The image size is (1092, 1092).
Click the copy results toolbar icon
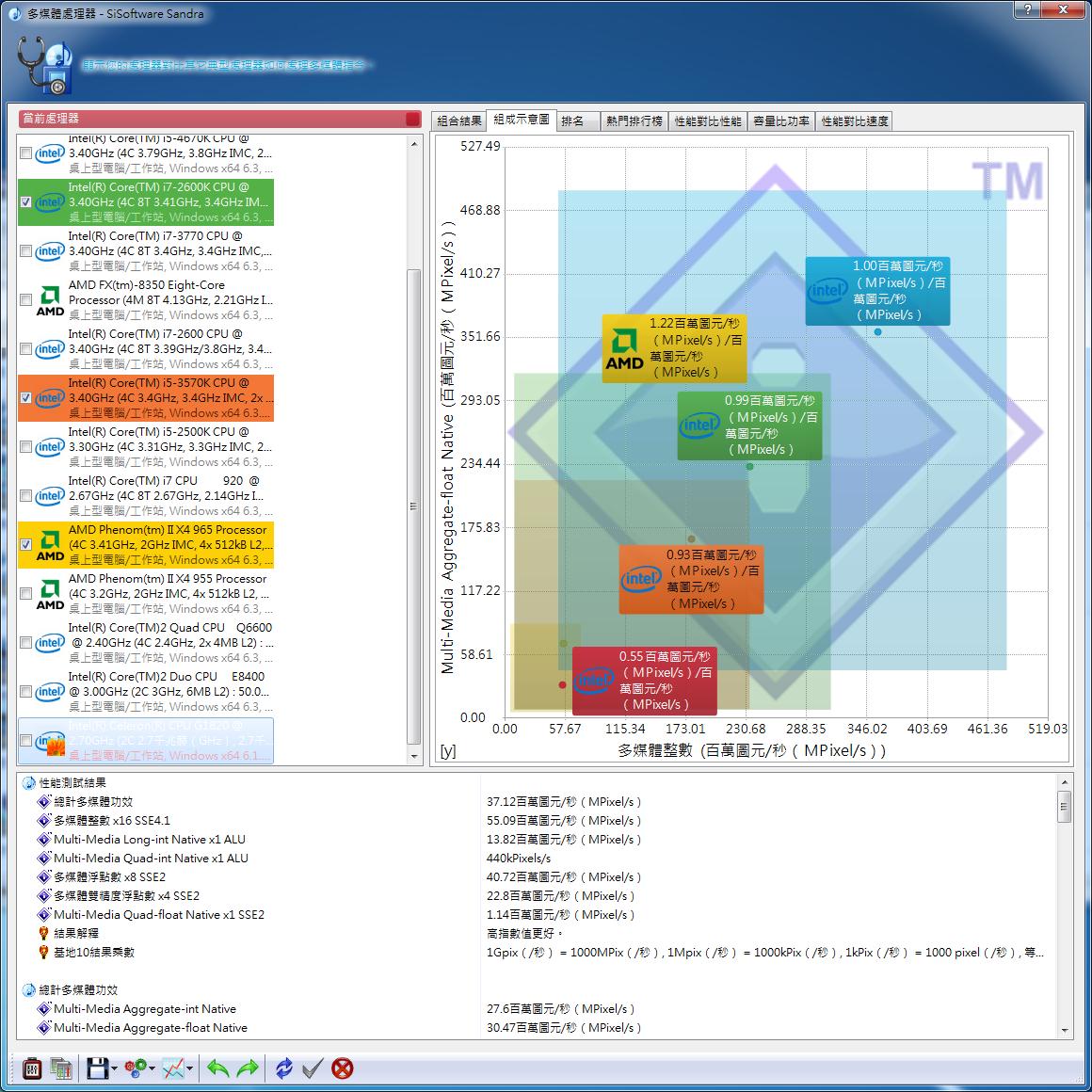[61, 1068]
